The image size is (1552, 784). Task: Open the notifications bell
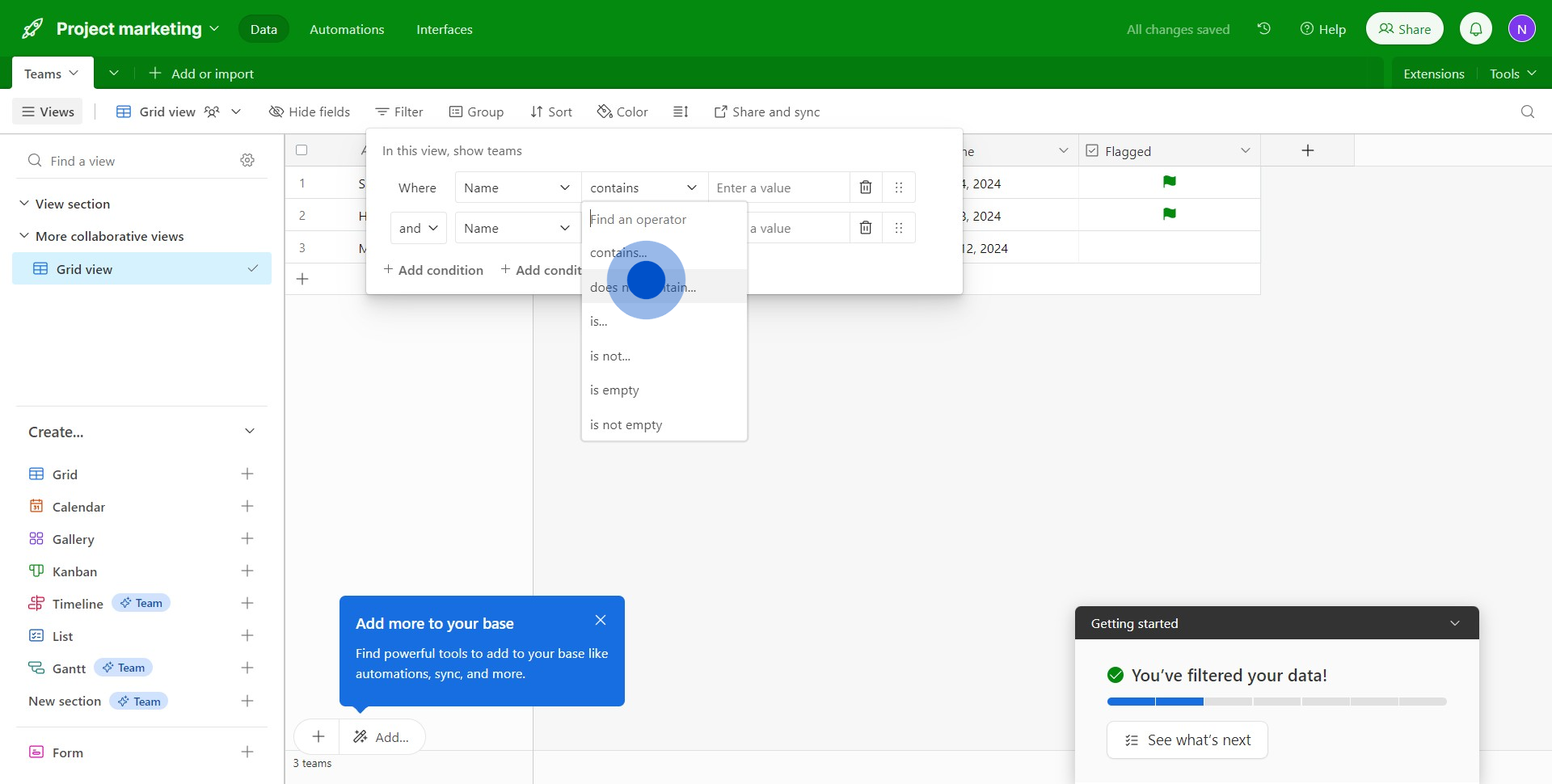click(x=1475, y=29)
